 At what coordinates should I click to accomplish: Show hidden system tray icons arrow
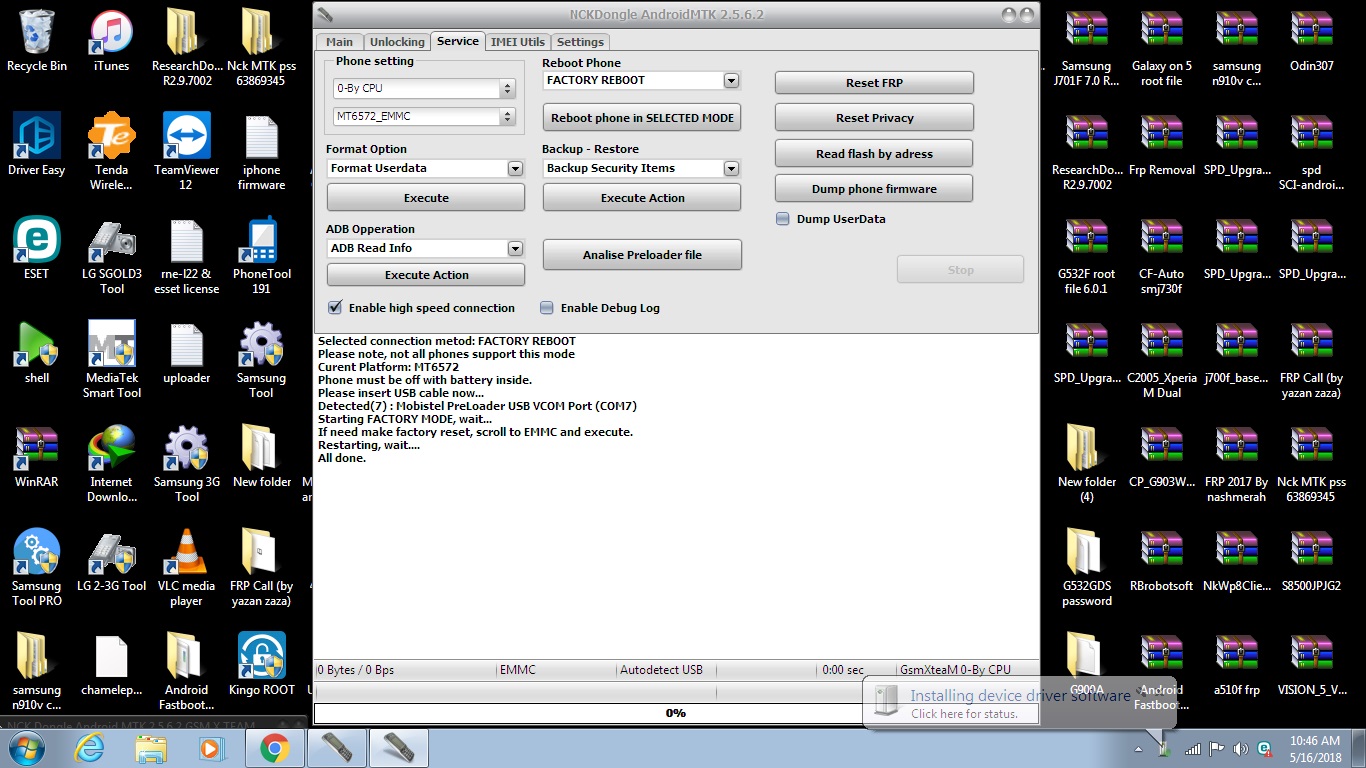point(1139,749)
